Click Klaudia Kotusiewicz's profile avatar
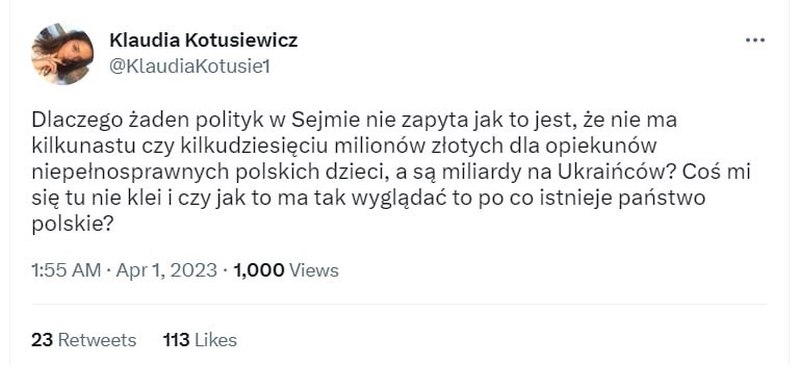The image size is (800, 365). [62, 54]
